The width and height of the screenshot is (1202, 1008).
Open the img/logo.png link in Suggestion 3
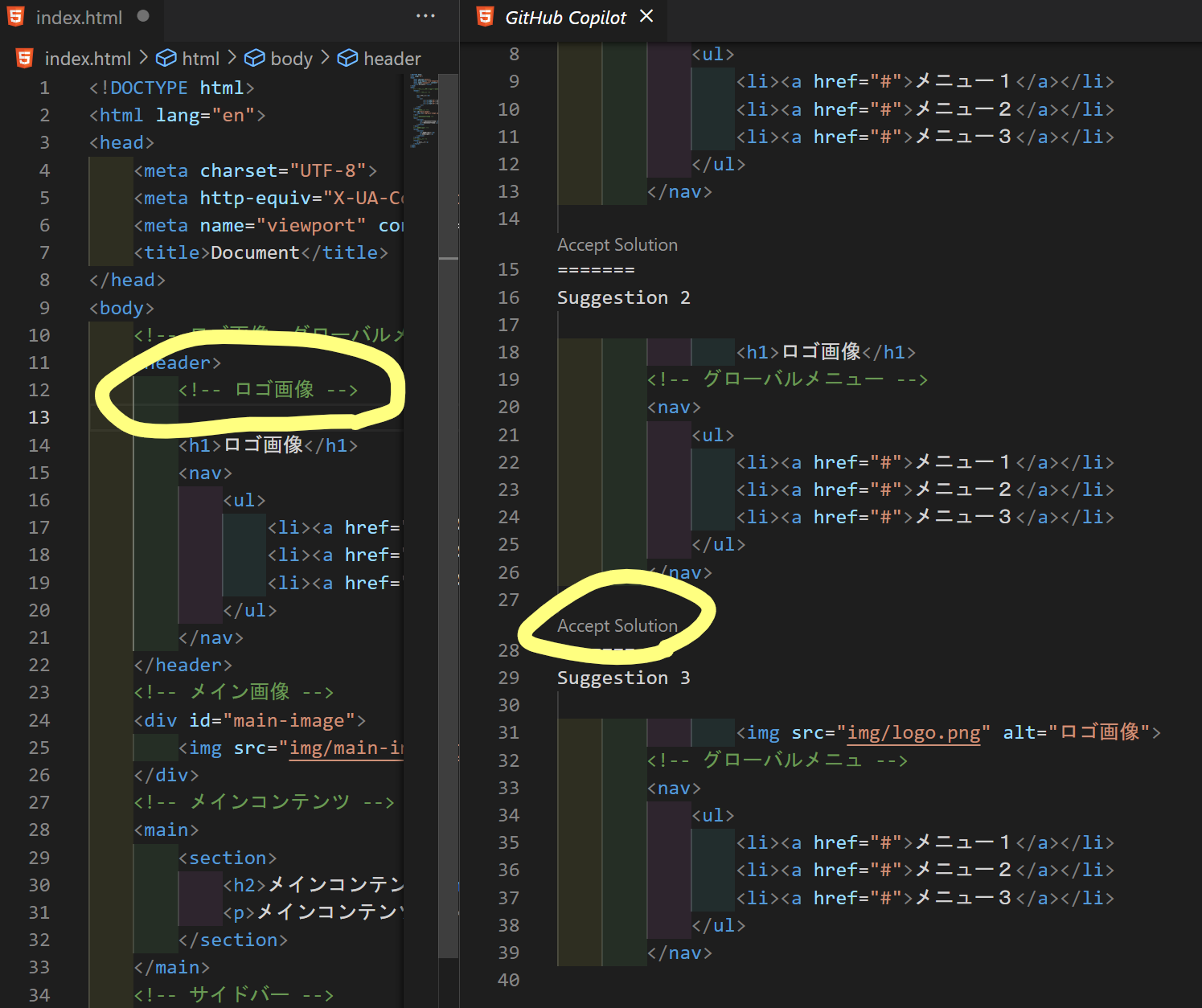coord(914,732)
